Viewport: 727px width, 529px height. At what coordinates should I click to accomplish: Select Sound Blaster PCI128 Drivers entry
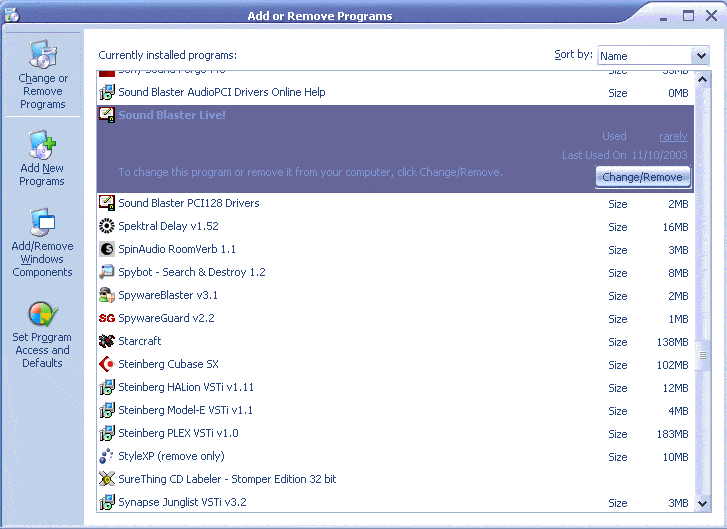pyautogui.click(x=395, y=203)
